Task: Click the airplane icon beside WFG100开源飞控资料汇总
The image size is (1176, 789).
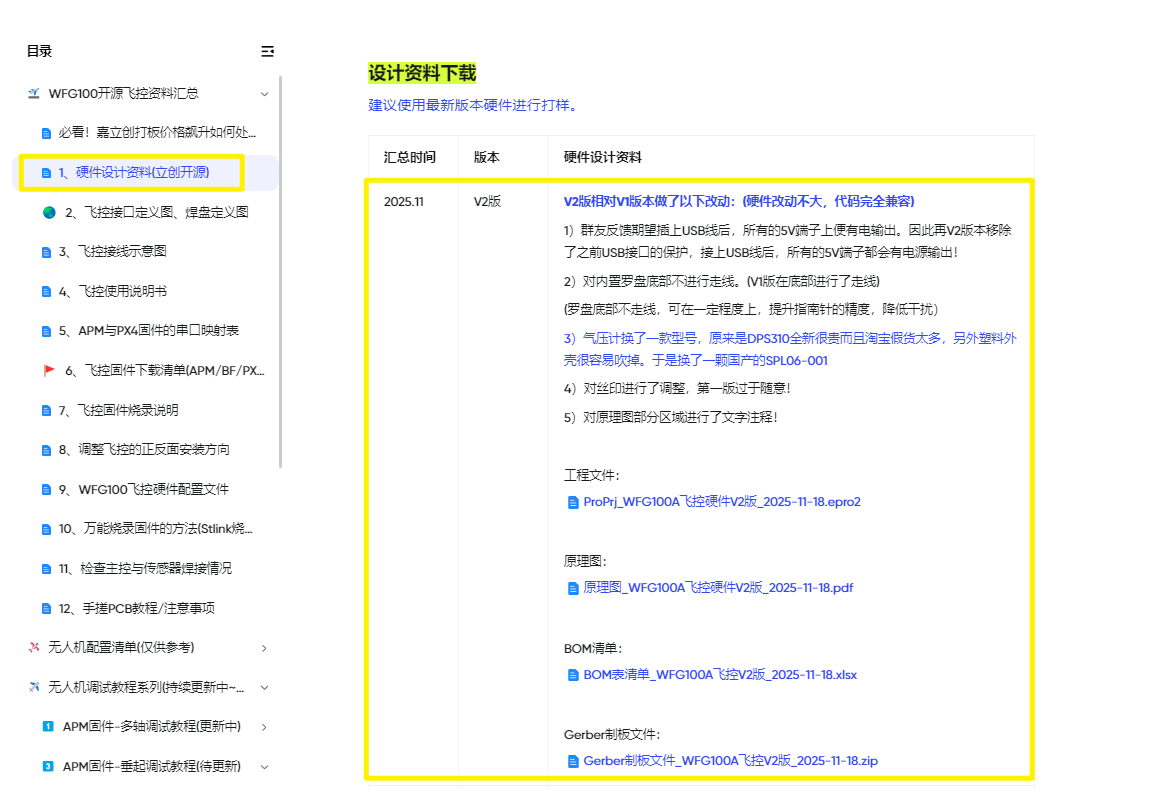Action: point(35,93)
